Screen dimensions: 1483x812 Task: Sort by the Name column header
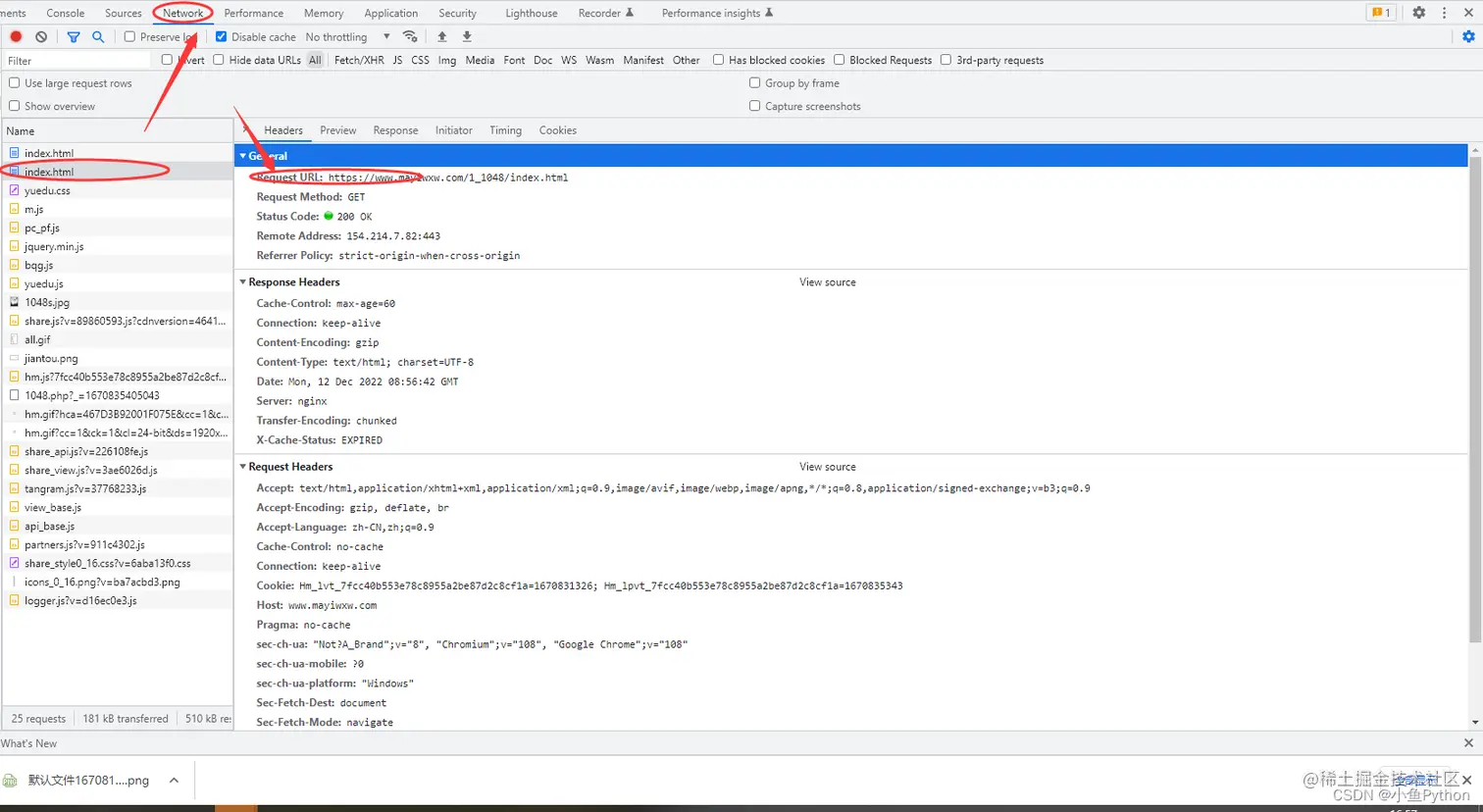click(118, 130)
